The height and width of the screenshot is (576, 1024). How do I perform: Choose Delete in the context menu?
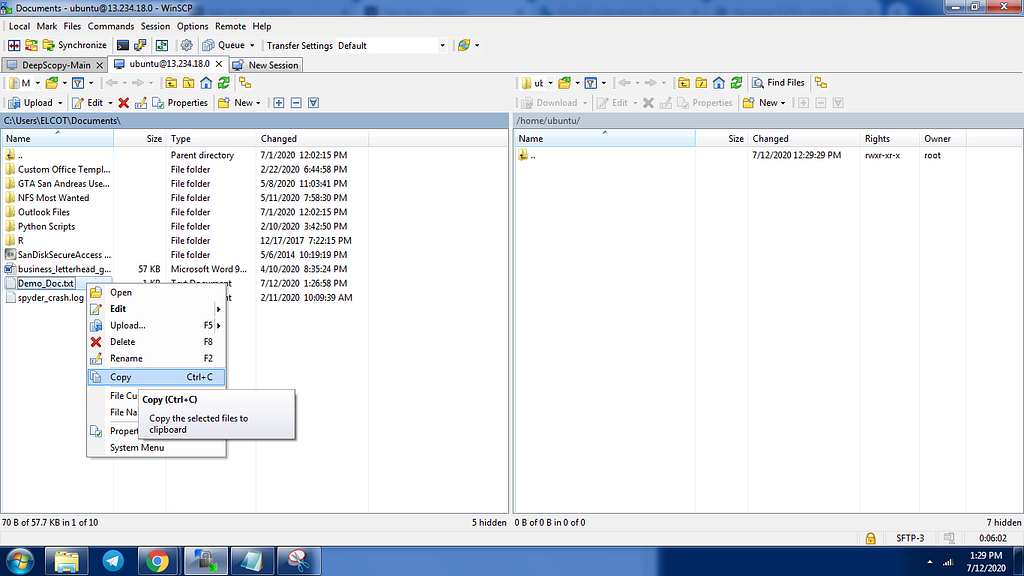[x=156, y=342]
